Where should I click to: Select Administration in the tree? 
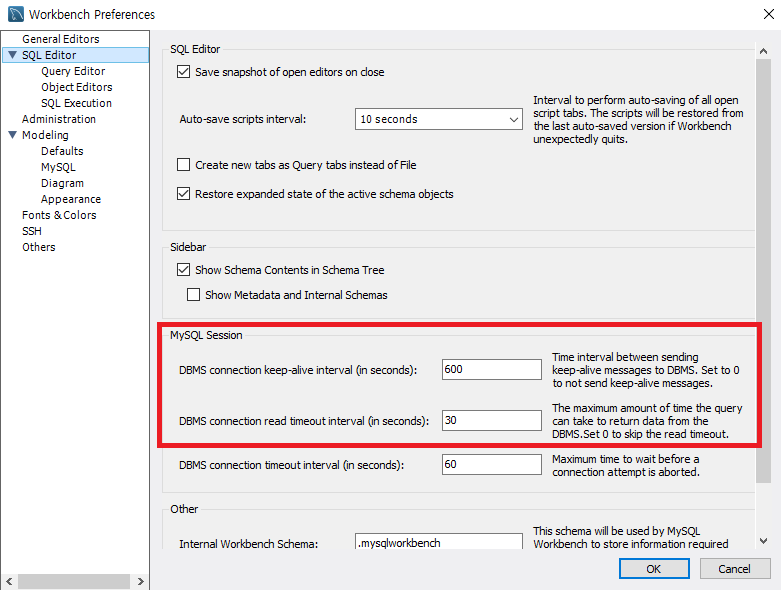(59, 119)
